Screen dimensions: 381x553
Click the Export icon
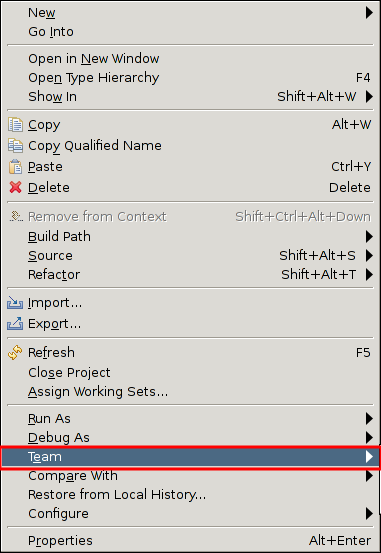(x=15, y=323)
